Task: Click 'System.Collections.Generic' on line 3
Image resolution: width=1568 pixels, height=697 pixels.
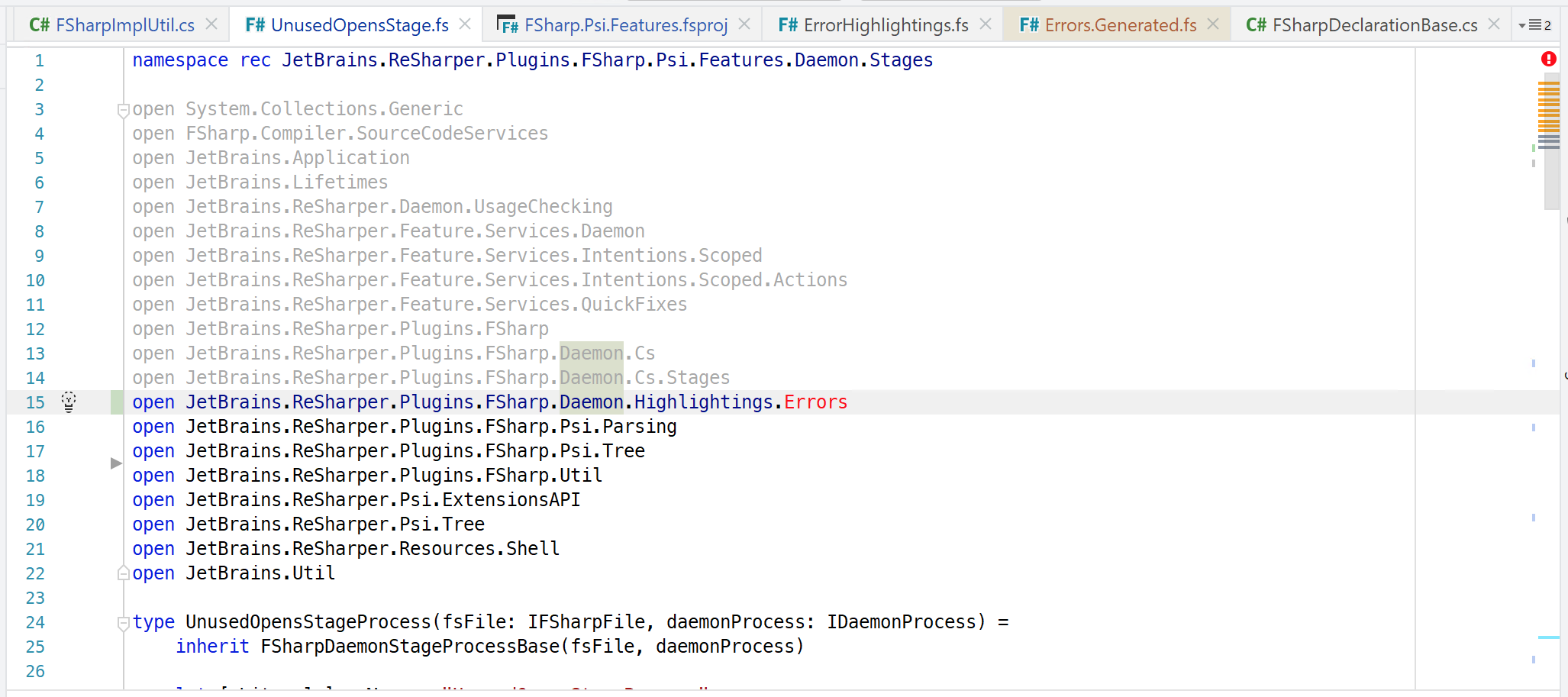Action: coord(324,109)
